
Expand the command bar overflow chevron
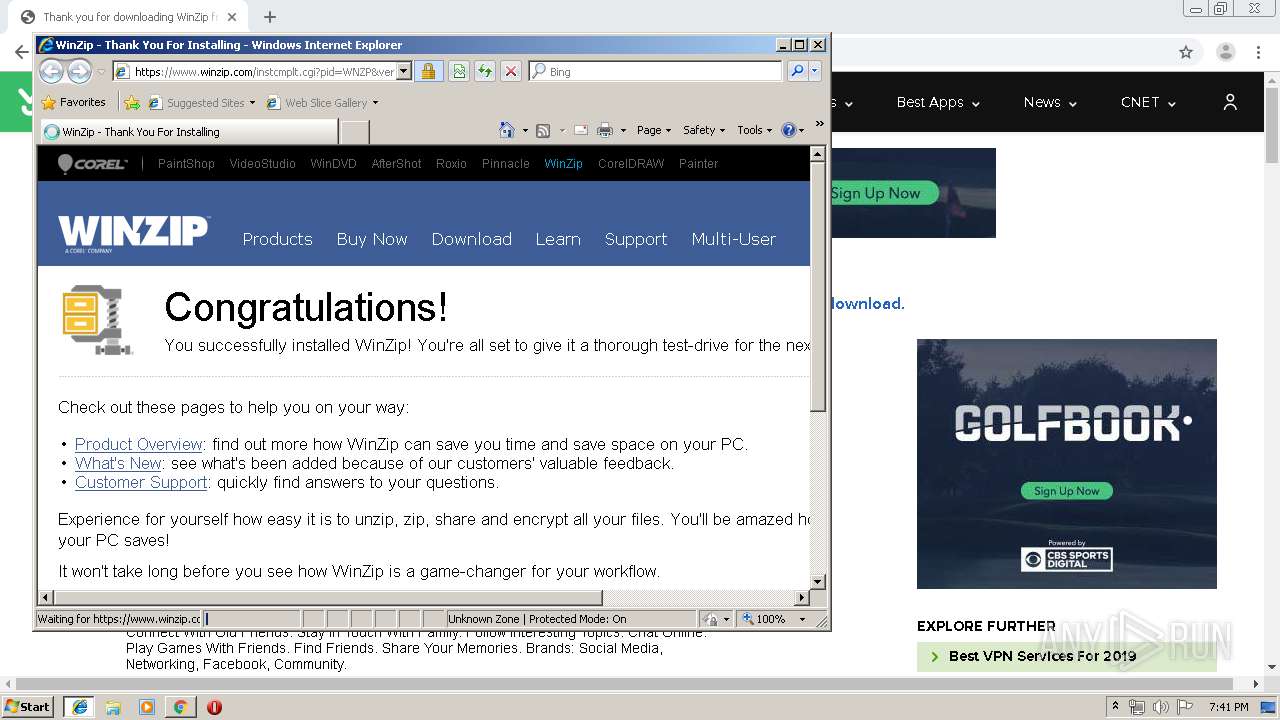pos(819,125)
